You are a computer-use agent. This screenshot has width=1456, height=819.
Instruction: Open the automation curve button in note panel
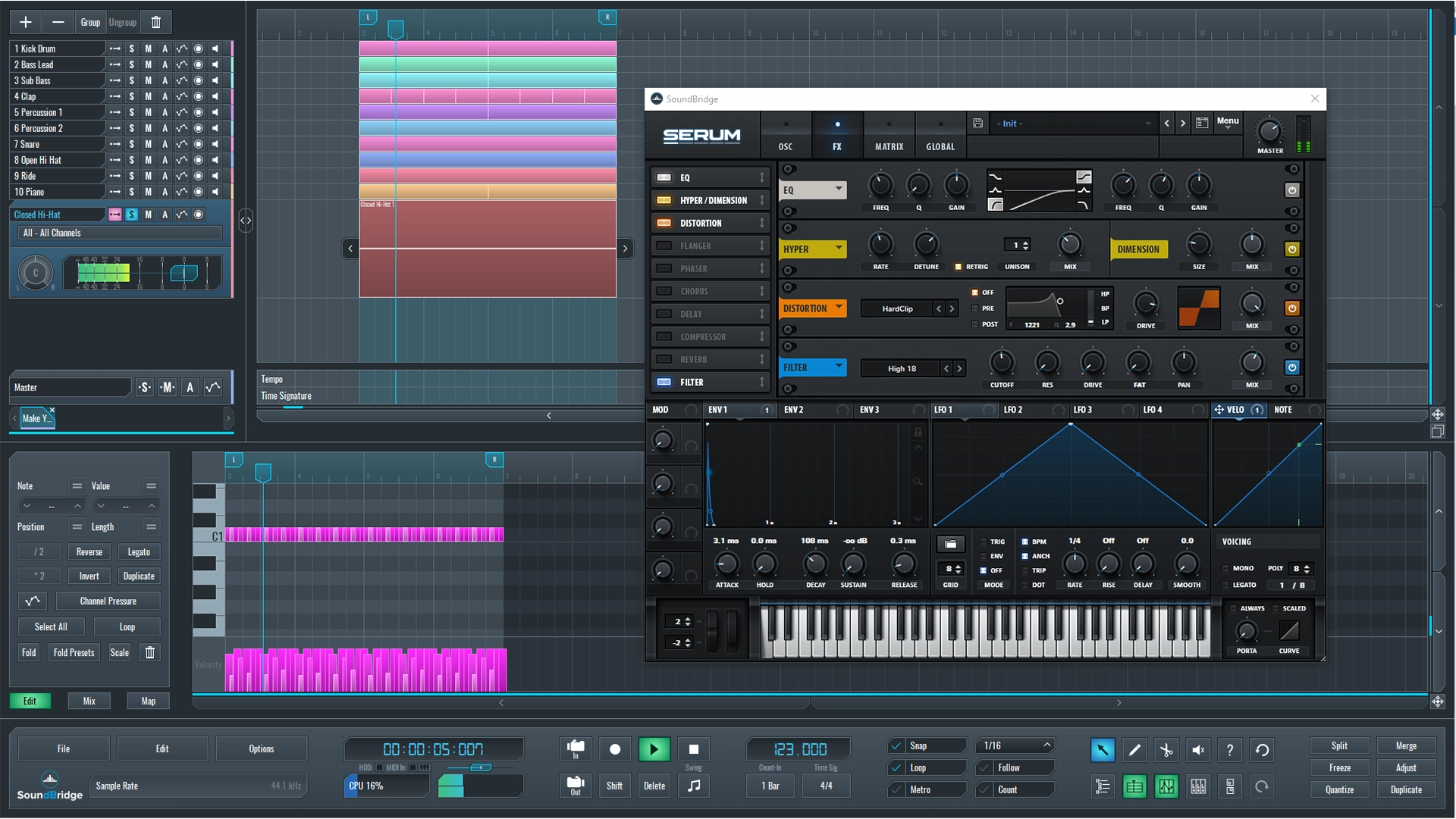point(33,601)
